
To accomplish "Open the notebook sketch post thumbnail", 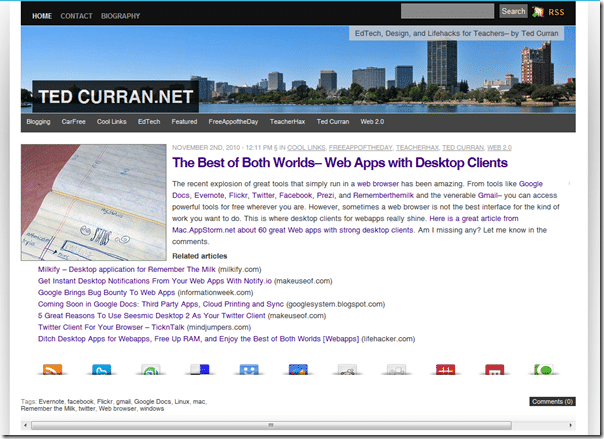I will pyautogui.click(x=94, y=202).
